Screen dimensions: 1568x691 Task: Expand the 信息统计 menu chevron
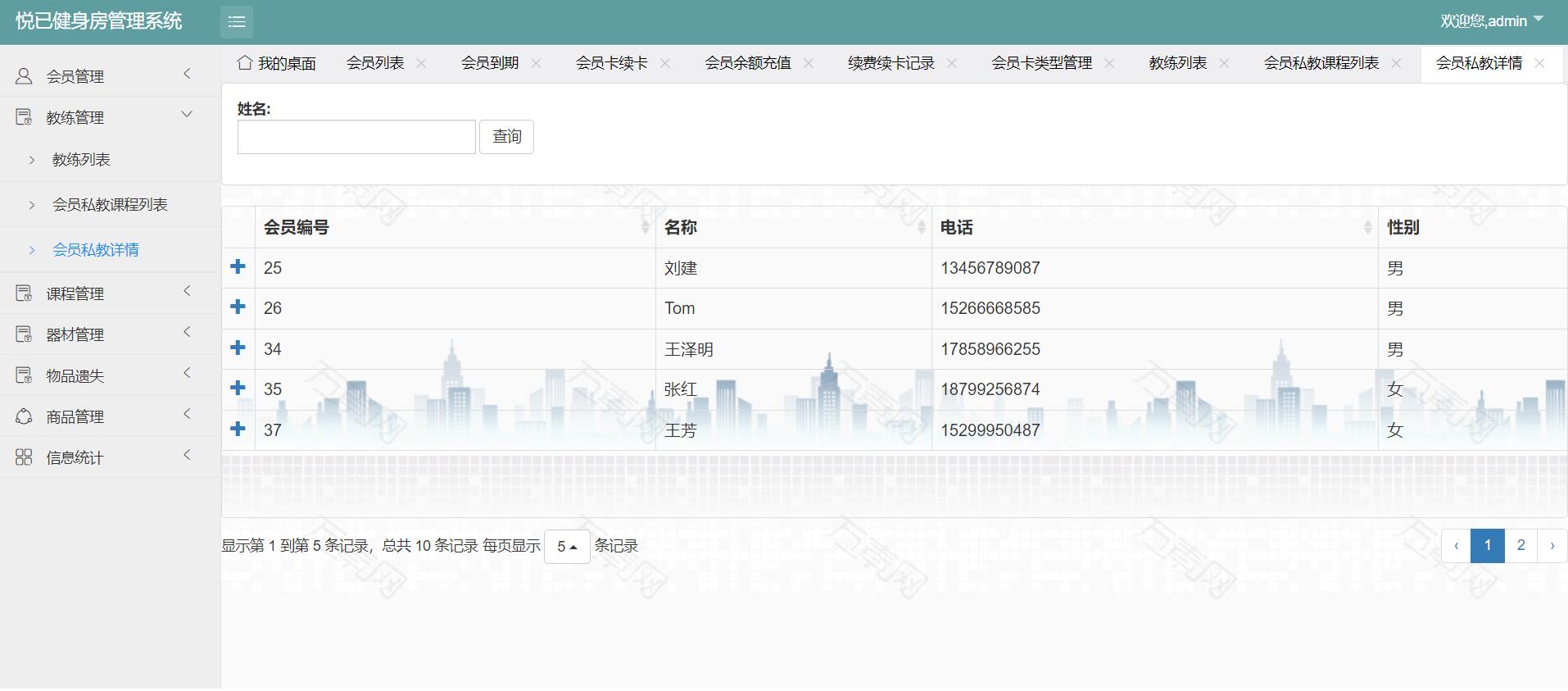click(187, 455)
